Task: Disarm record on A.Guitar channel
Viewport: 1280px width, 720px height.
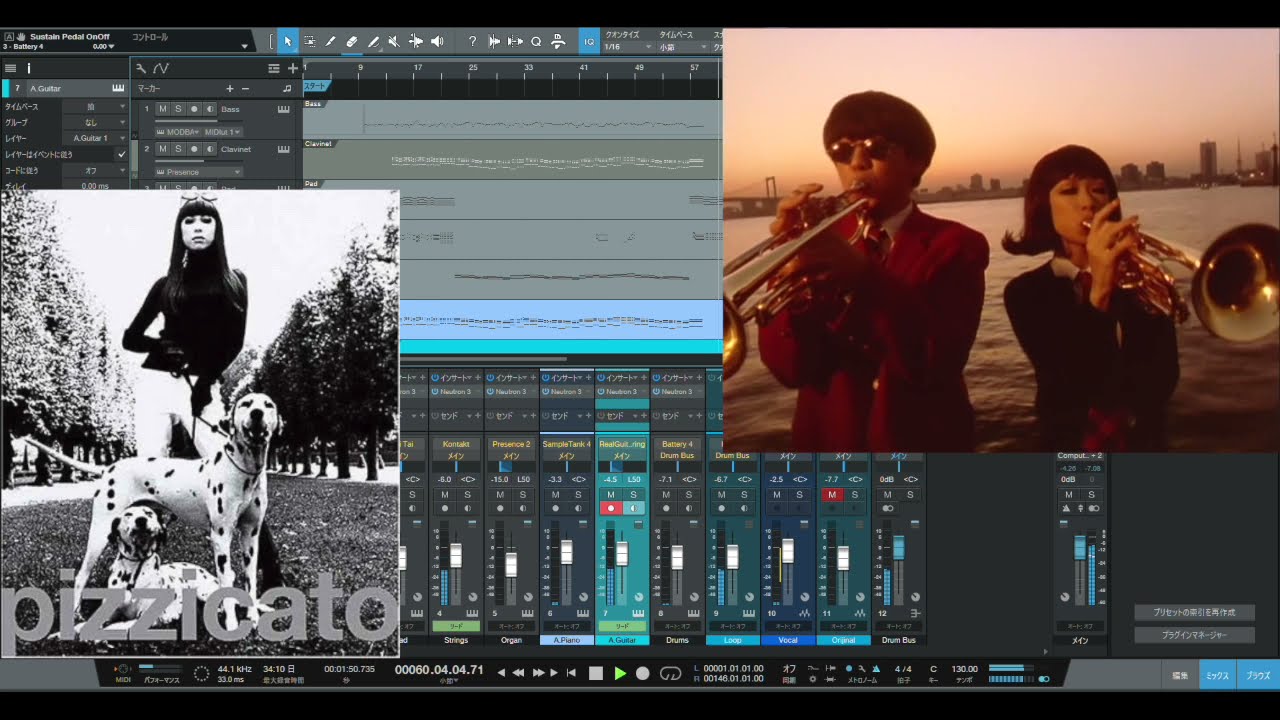Action: pyautogui.click(x=610, y=509)
